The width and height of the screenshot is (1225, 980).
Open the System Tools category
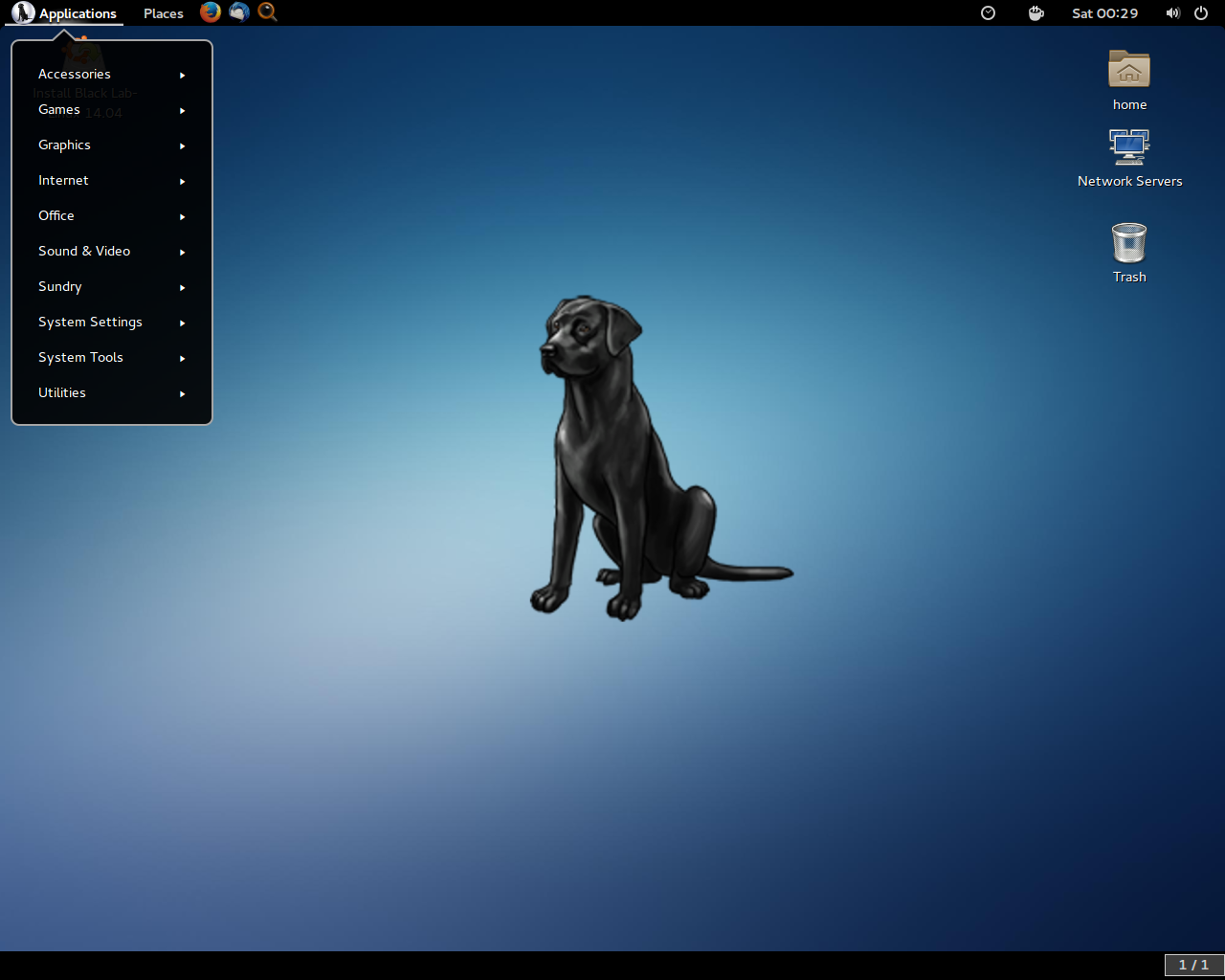(112, 358)
